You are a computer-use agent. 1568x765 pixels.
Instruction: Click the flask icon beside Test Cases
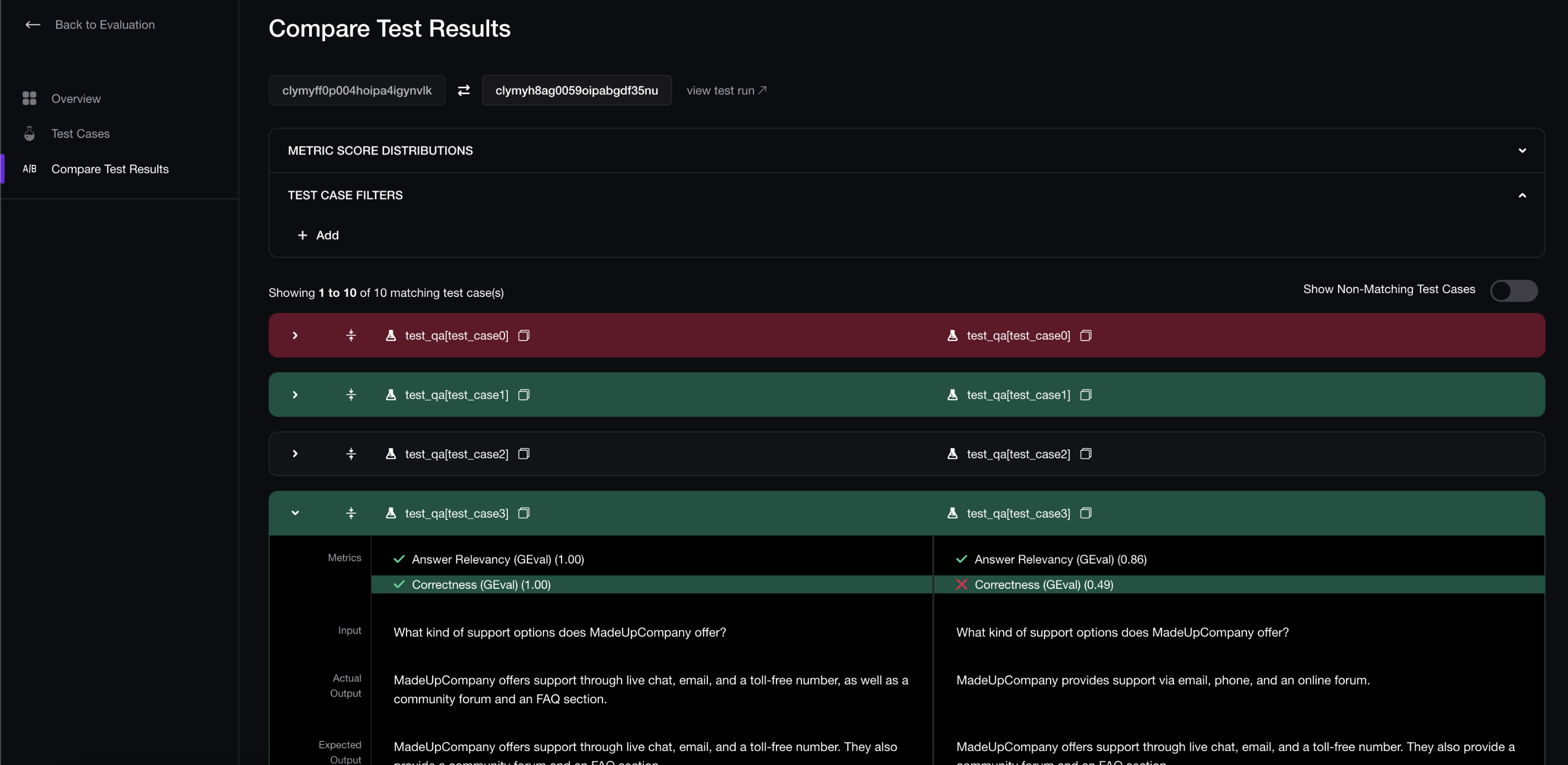(x=30, y=134)
